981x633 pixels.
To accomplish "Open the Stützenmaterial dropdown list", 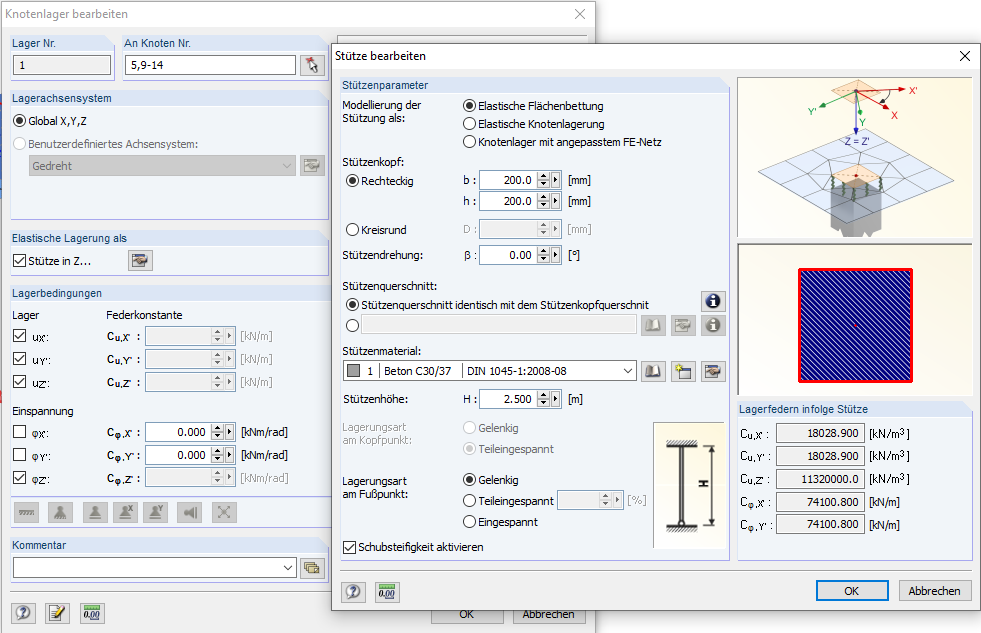I will coord(630,370).
